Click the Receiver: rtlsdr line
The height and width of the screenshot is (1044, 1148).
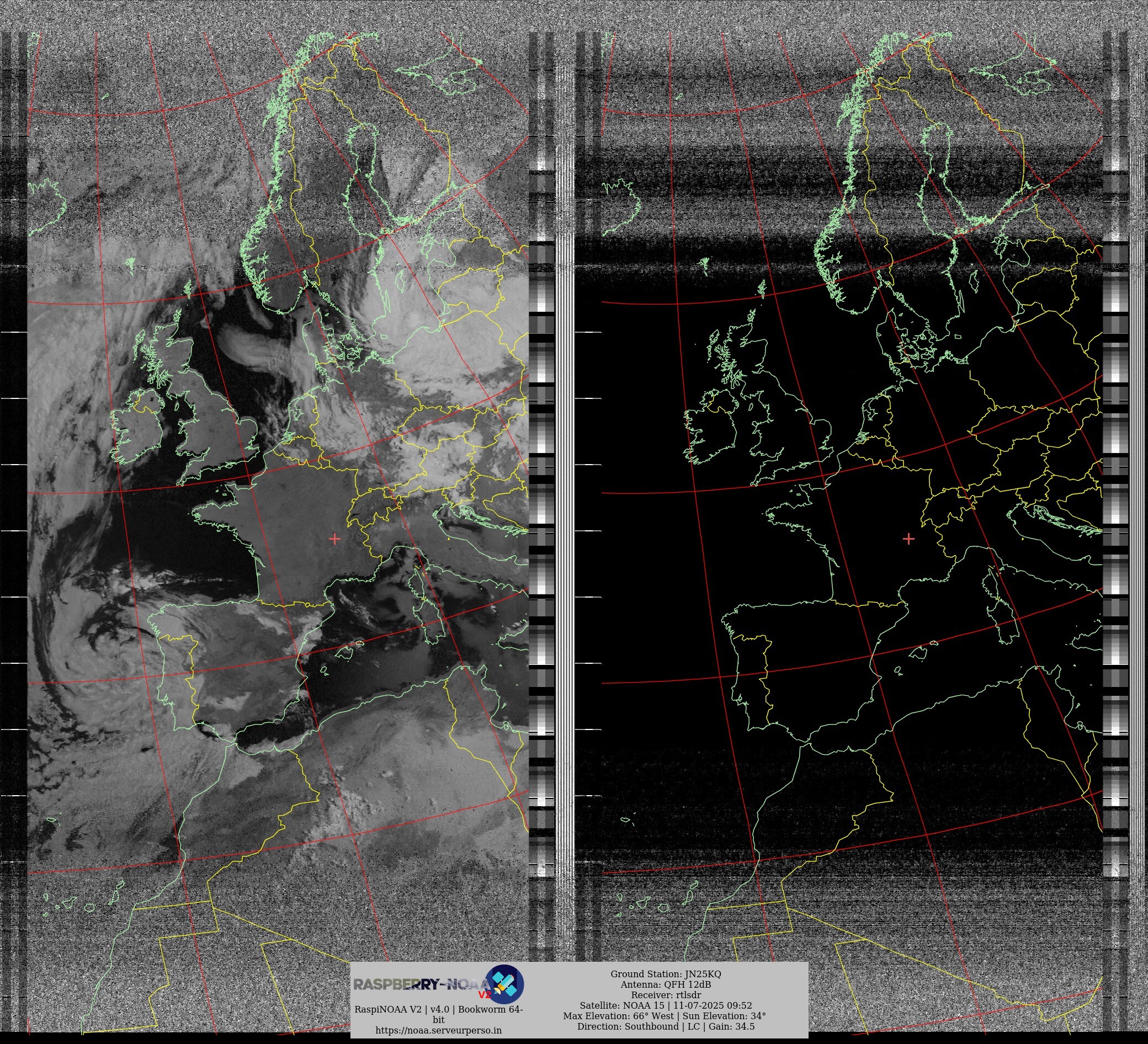pos(666,995)
